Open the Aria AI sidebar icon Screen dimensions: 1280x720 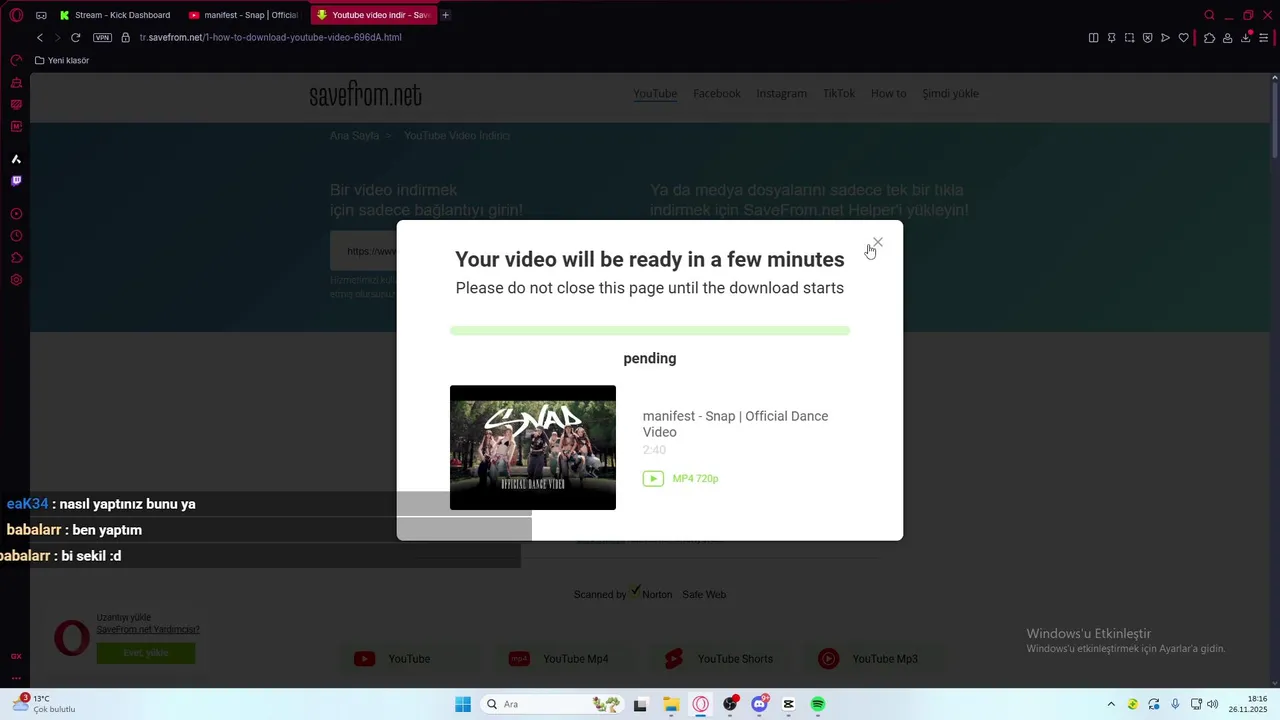click(16, 159)
